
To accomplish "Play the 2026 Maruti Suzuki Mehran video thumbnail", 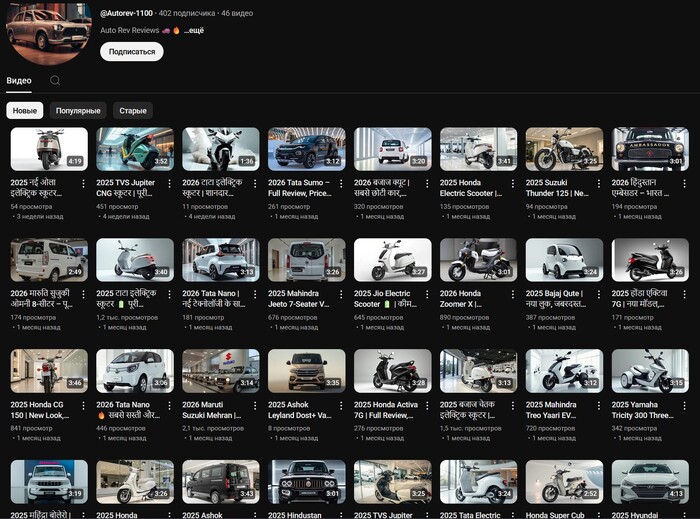I will [x=221, y=370].
